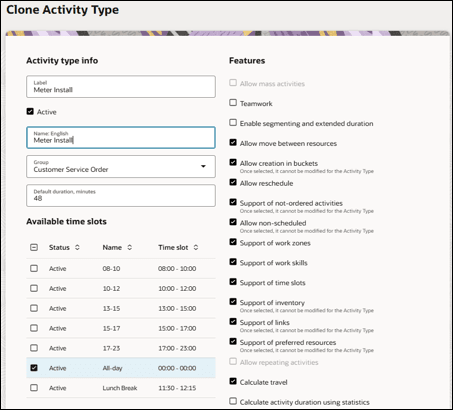Check the 10-12 time slot row
Screen dimensions: 453x410
pyautogui.click(x=34, y=288)
